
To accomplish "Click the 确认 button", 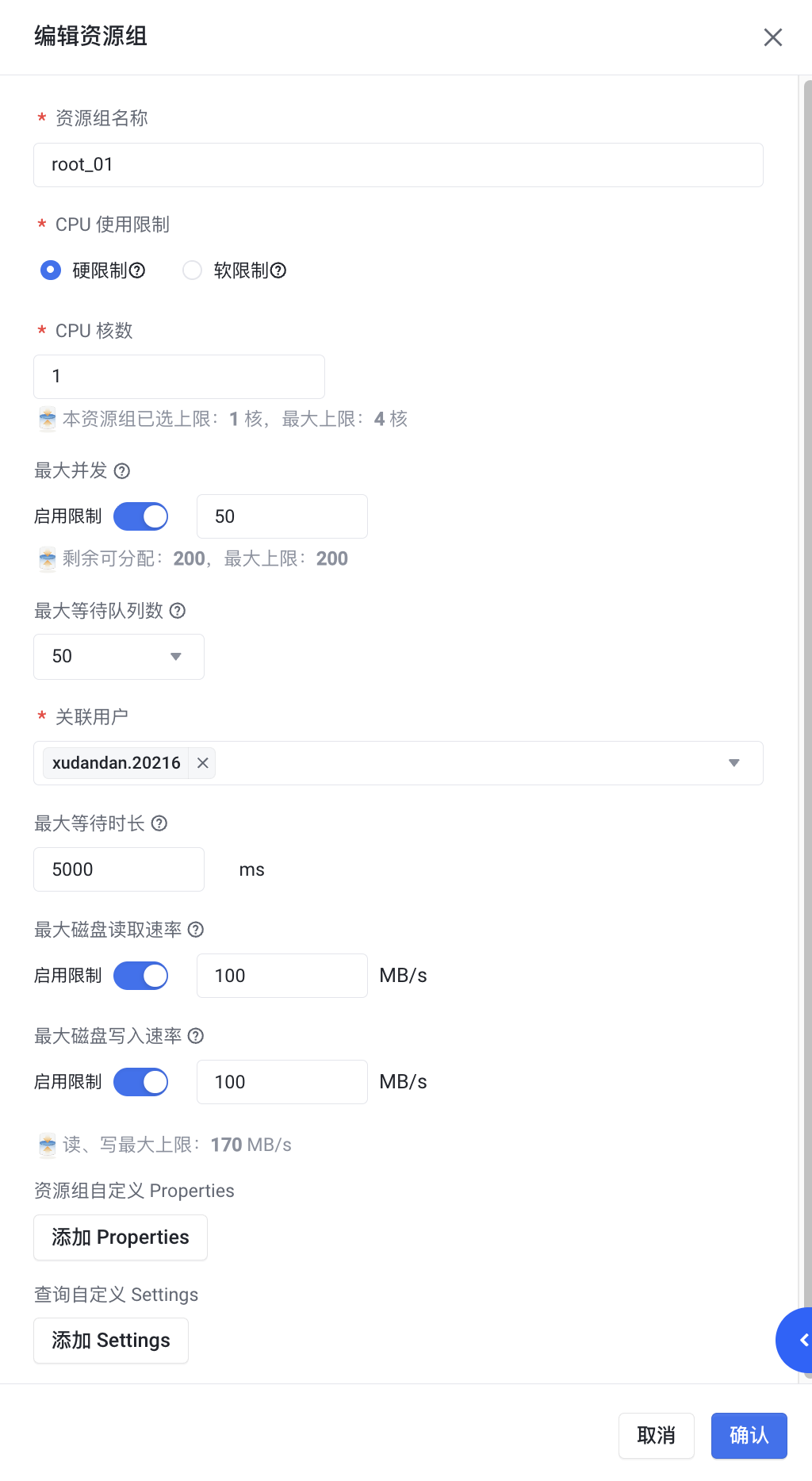I will click(749, 1436).
